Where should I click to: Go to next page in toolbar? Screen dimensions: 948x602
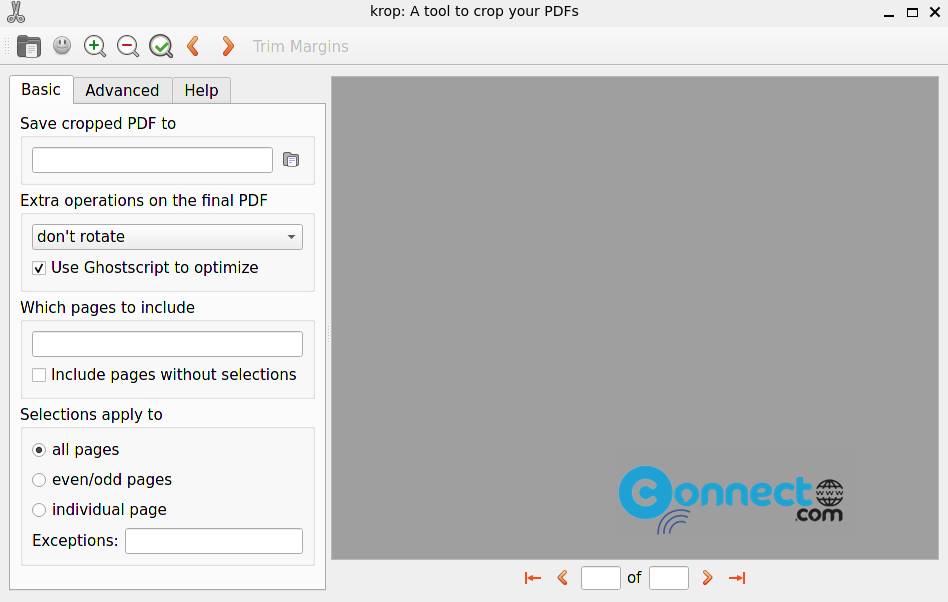click(227, 46)
